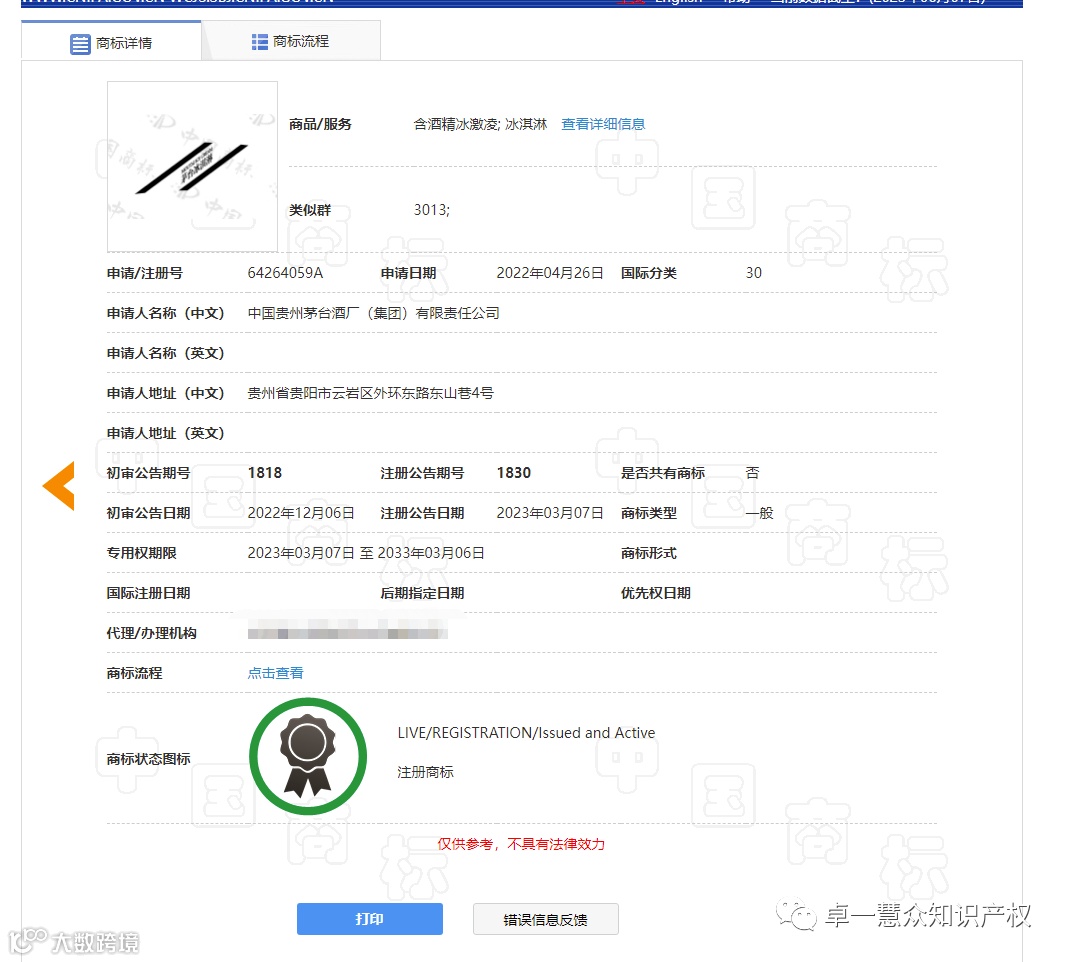Select address text 贵州省贵阳市云岩区外环东路东山巷4号

pos(371,393)
